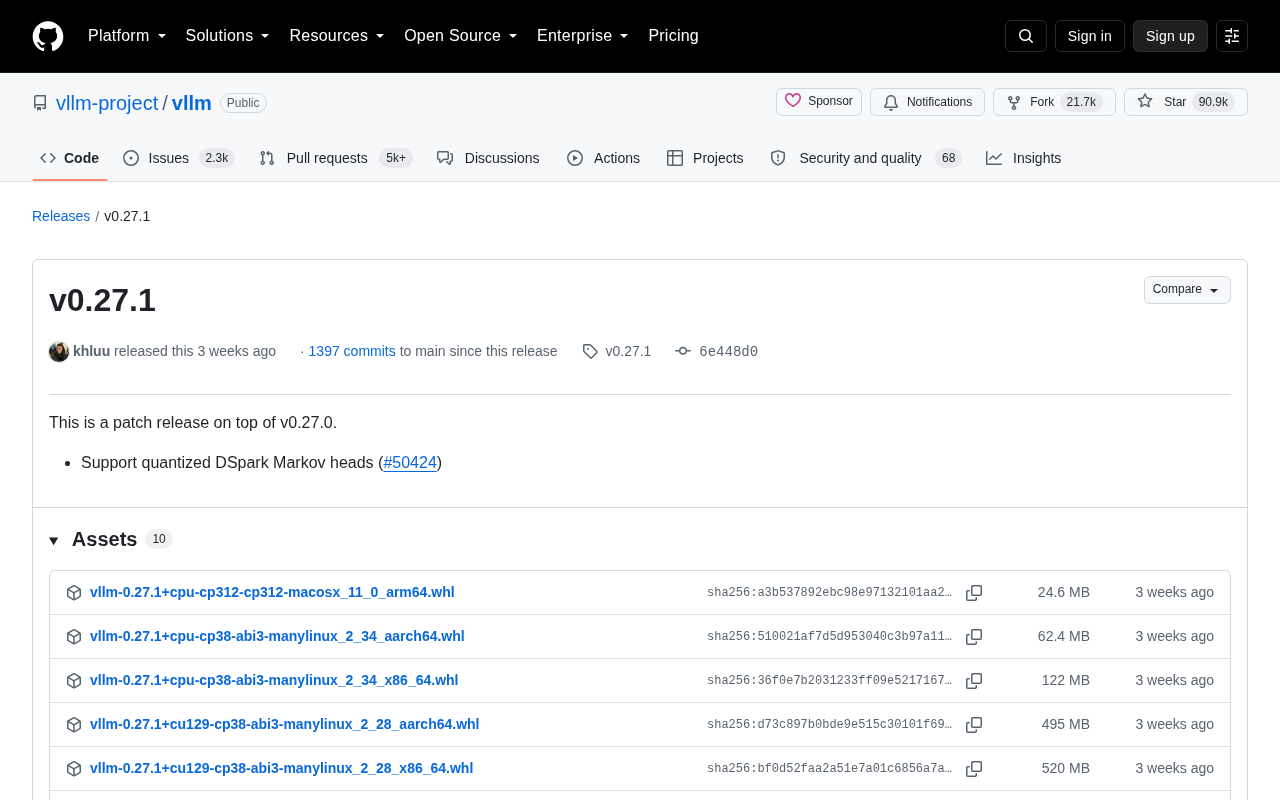1280x800 pixels.
Task: Download vllm cpu manylinux_2_34_aarch64 wheel
Action: point(277,636)
